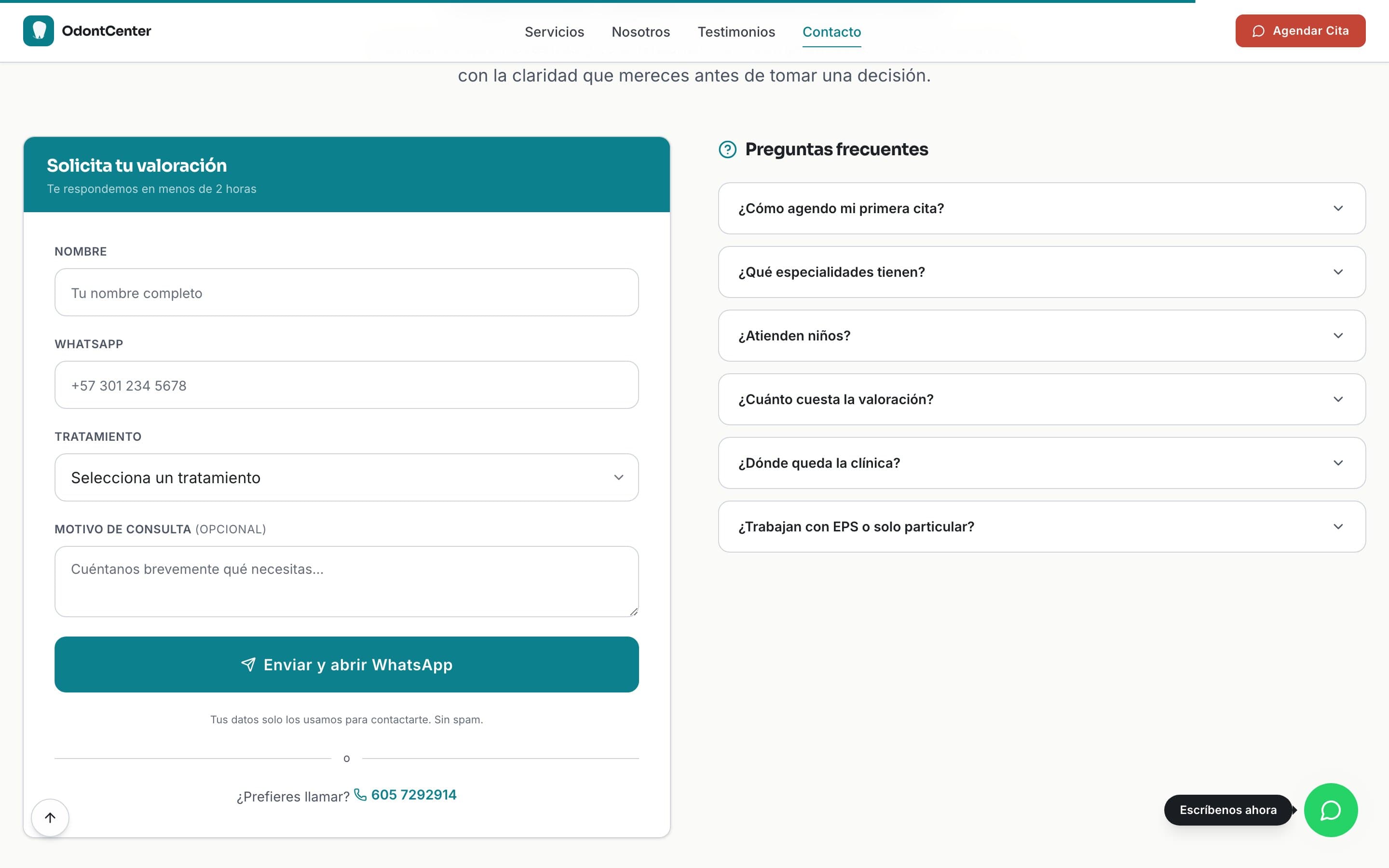Screen dimensions: 1389x868
Task: Click chat icon in Agendar Cita button
Action: click(x=1258, y=31)
